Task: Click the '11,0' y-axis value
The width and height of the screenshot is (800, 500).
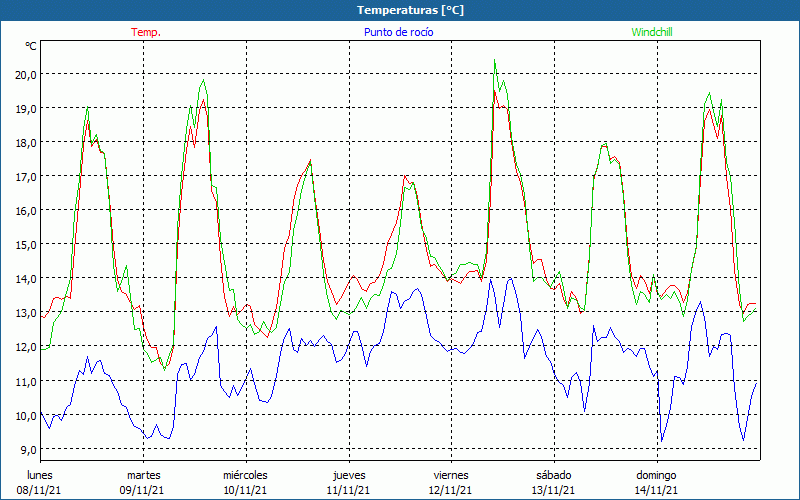Action: 27,381
